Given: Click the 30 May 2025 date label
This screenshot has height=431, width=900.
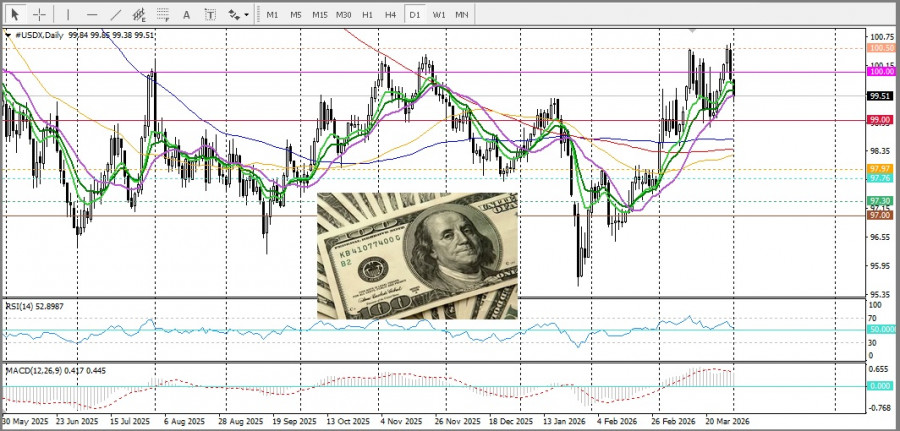Looking at the screenshot, I should point(25,421).
